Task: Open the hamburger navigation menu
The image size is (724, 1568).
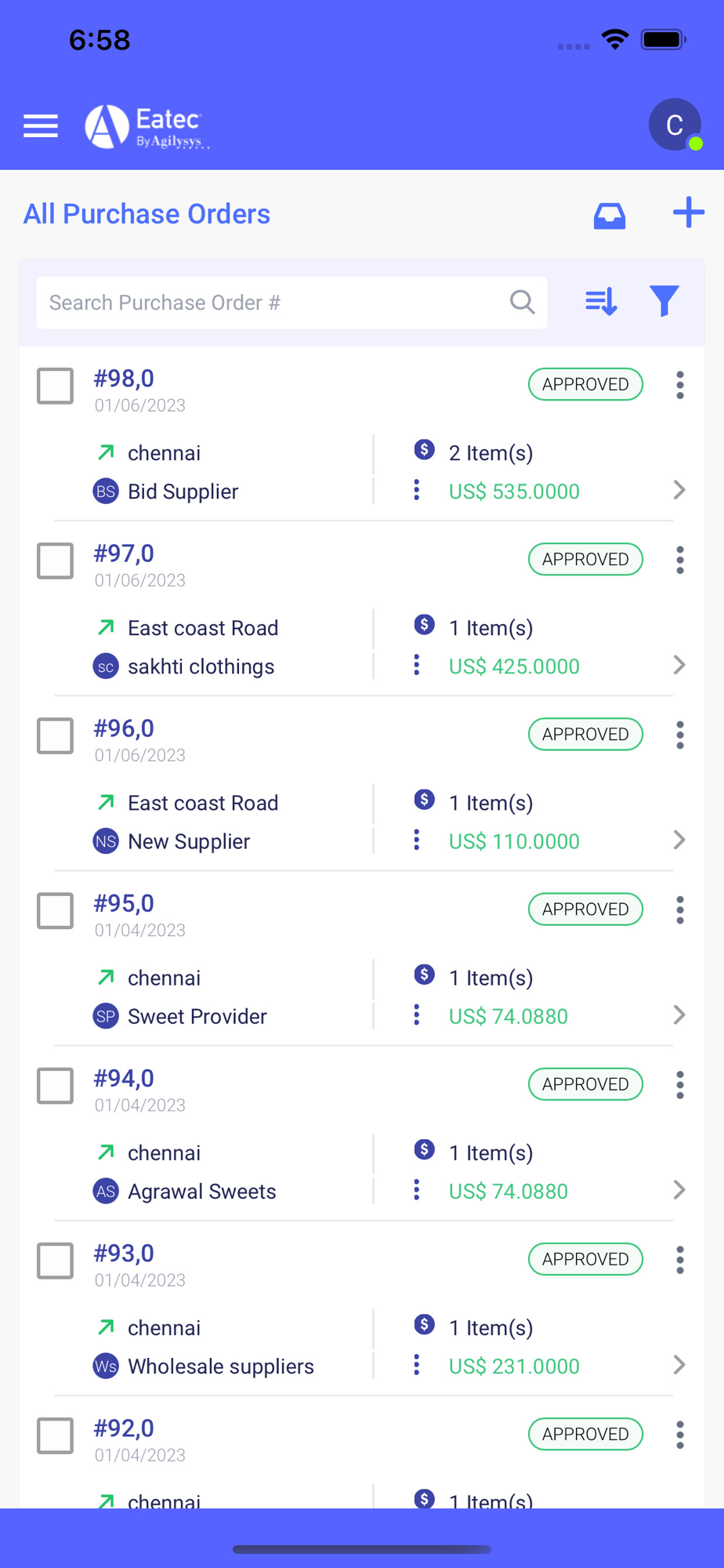Action: click(41, 125)
